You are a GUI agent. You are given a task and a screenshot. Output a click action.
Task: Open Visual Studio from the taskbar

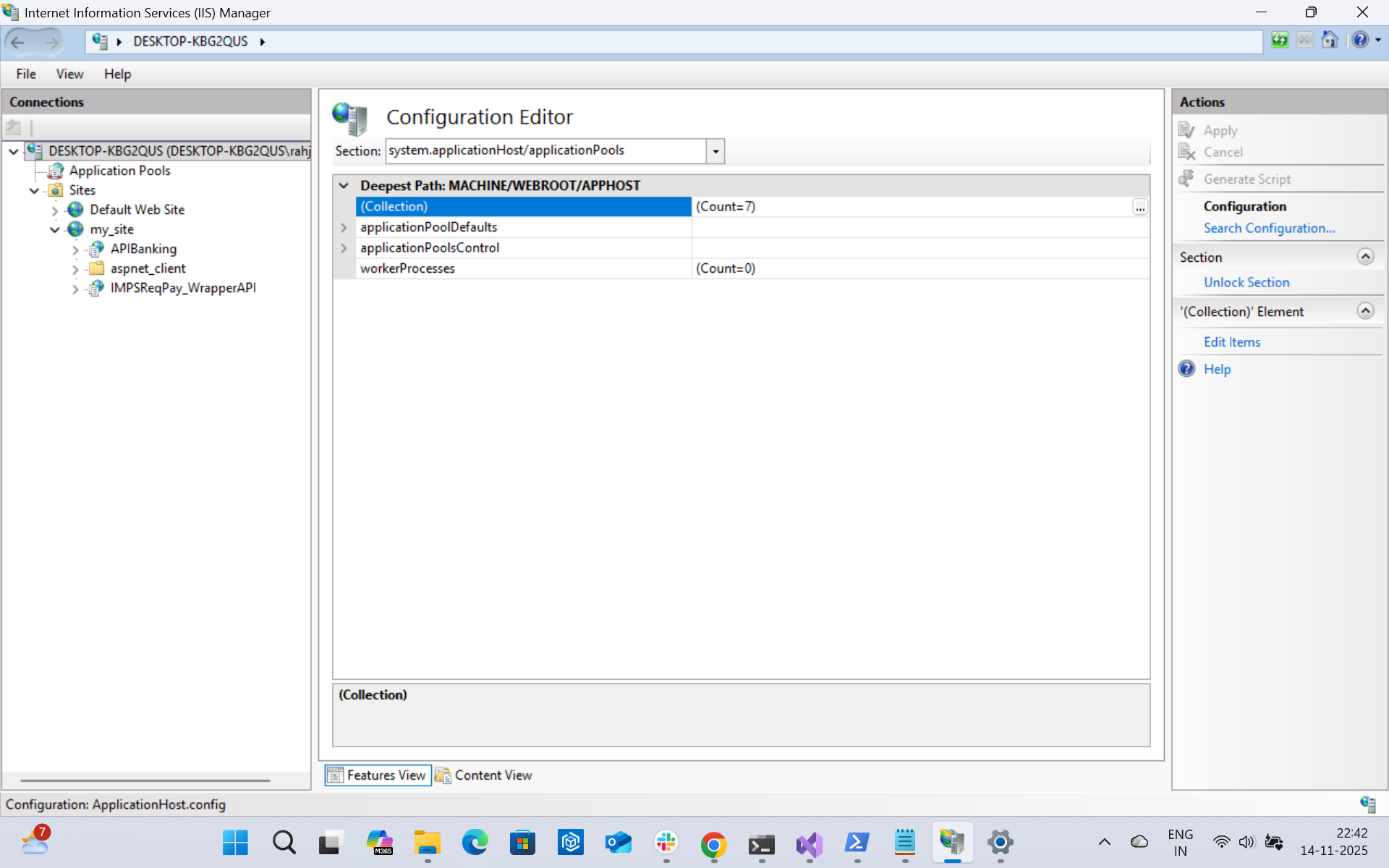(809, 843)
